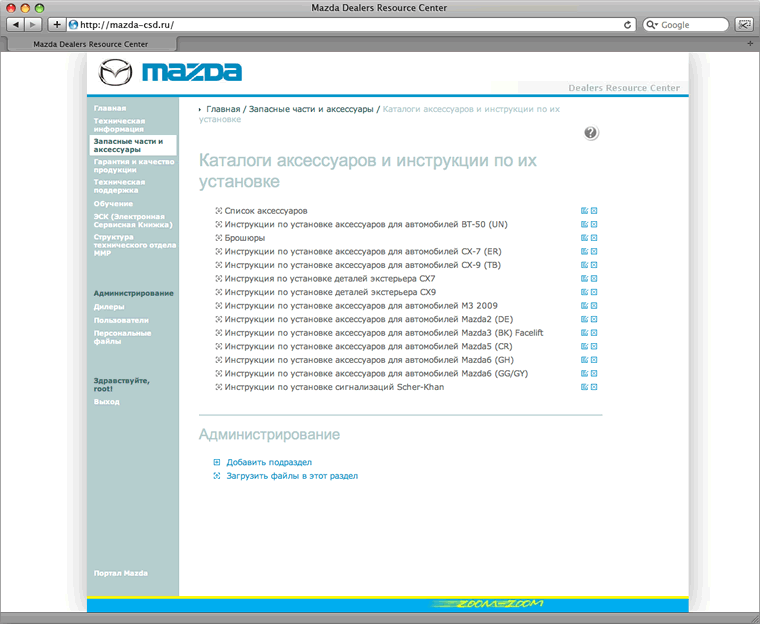The width and height of the screenshot is (760, 624).
Task: Click delete icon for Mazda5 (CR) row
Action: point(594,346)
